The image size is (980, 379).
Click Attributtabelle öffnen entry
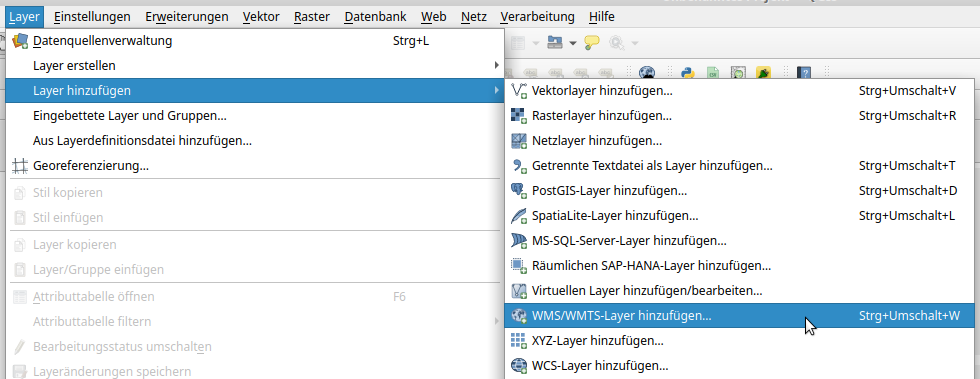(x=254, y=296)
